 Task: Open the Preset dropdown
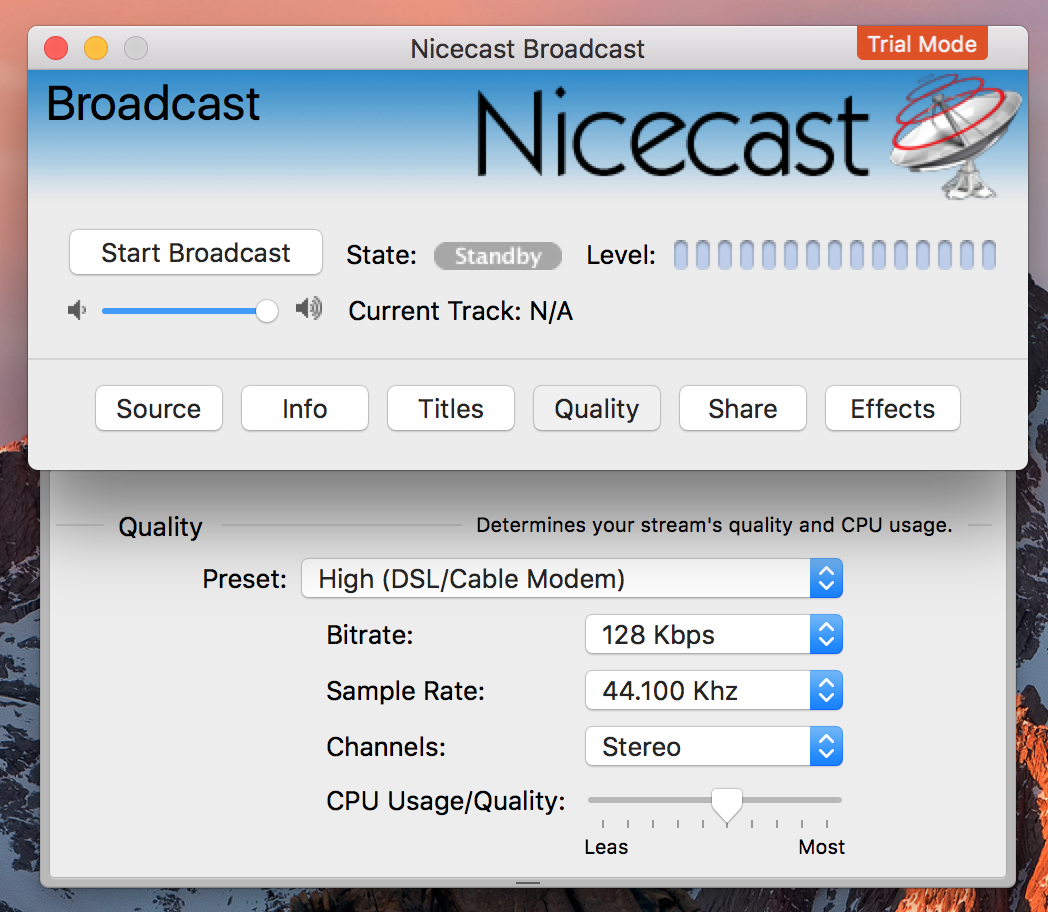[x=572, y=579]
